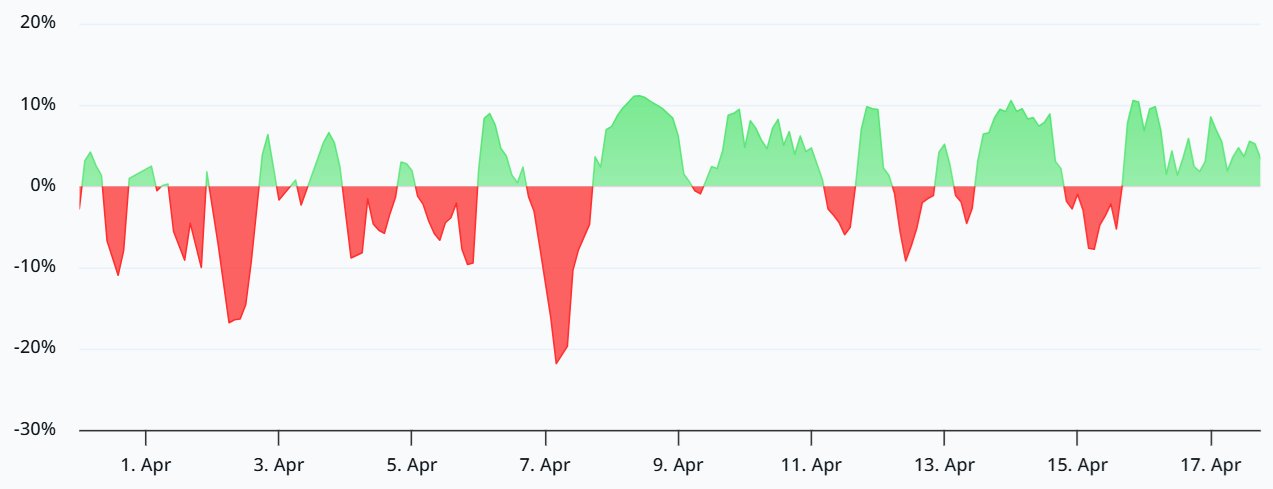Click the 20% y-axis label
This screenshot has width=1273, height=489.
click(37, 23)
